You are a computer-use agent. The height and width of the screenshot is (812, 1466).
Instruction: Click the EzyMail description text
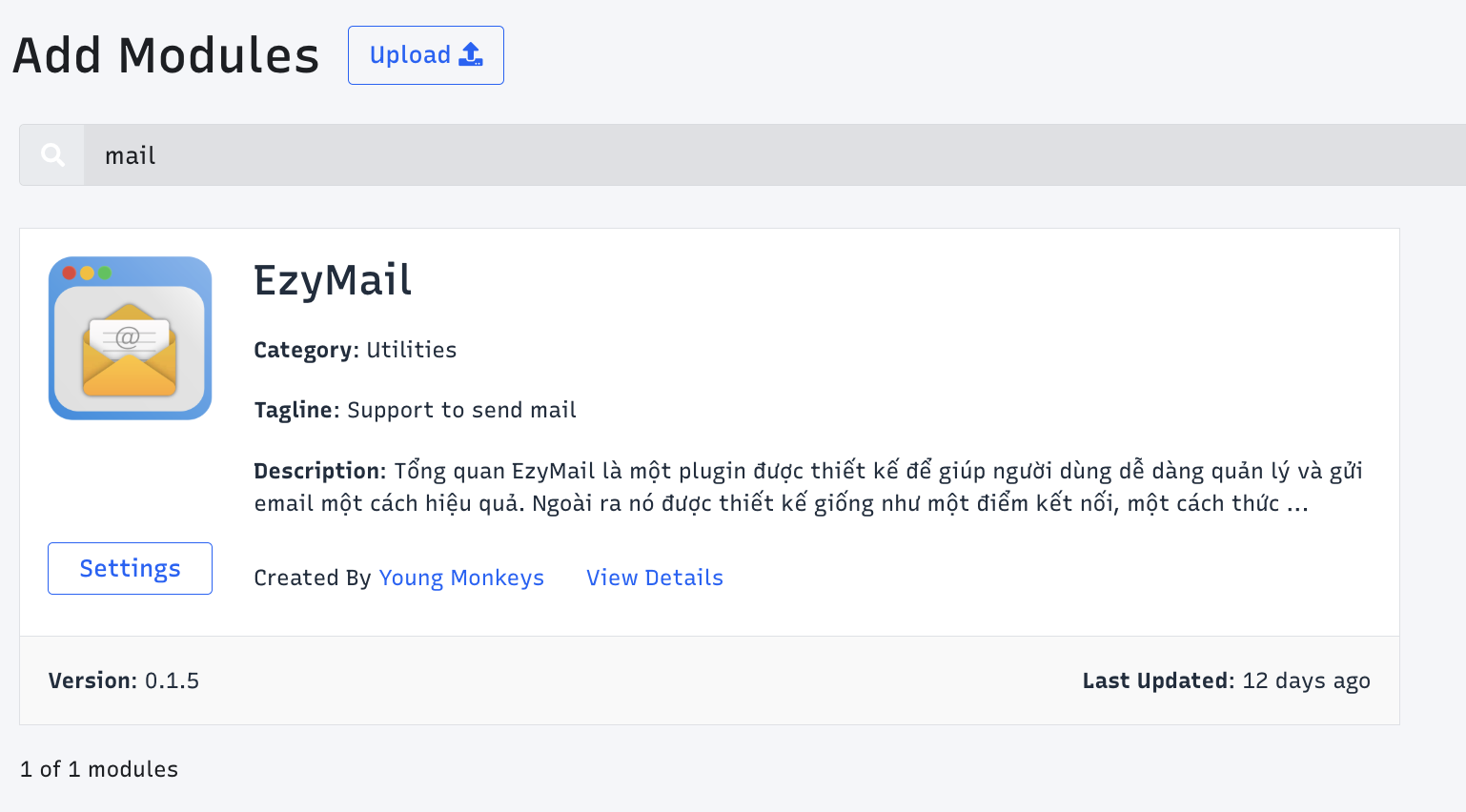tap(808, 487)
